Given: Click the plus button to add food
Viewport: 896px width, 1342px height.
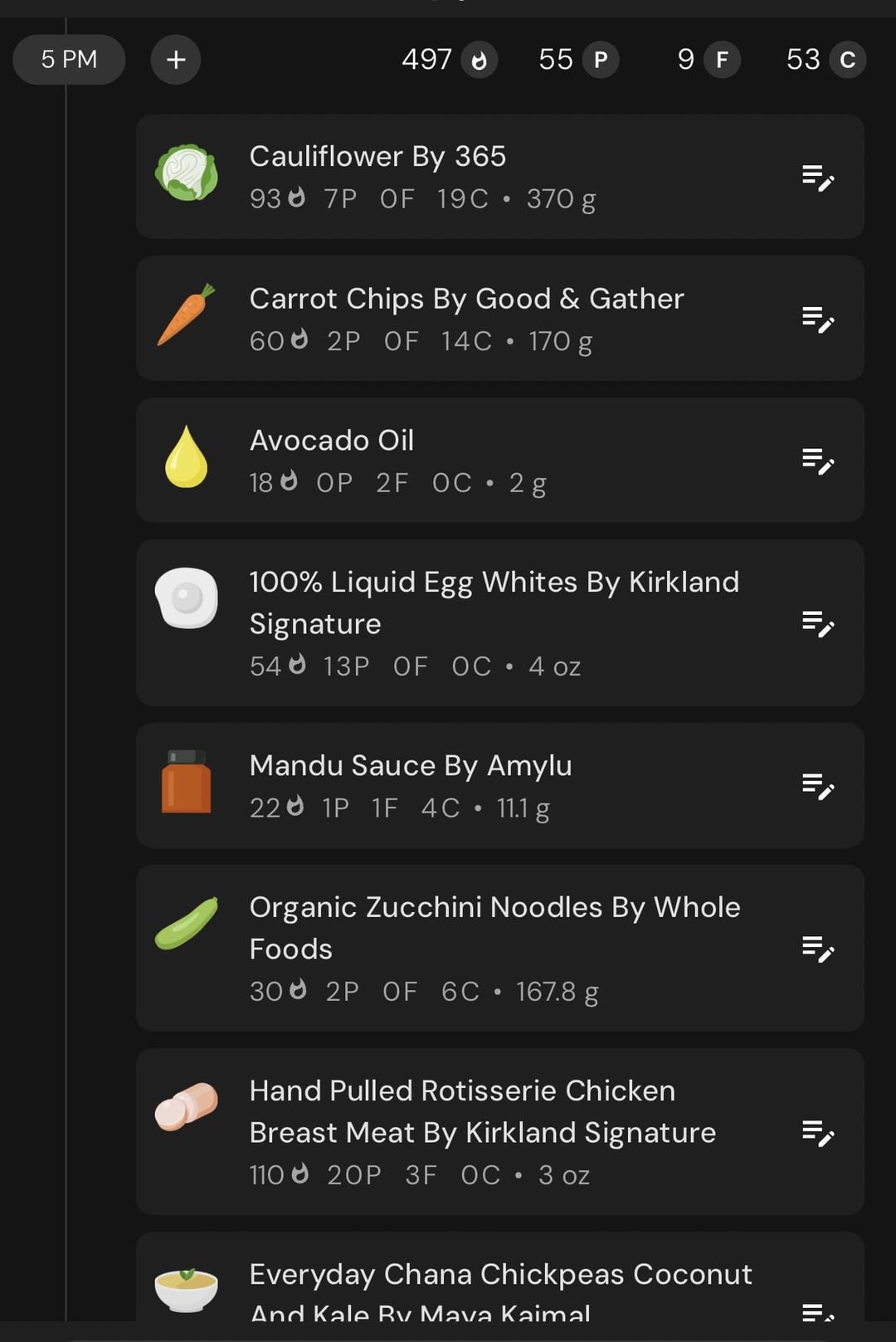Looking at the screenshot, I should (x=175, y=60).
